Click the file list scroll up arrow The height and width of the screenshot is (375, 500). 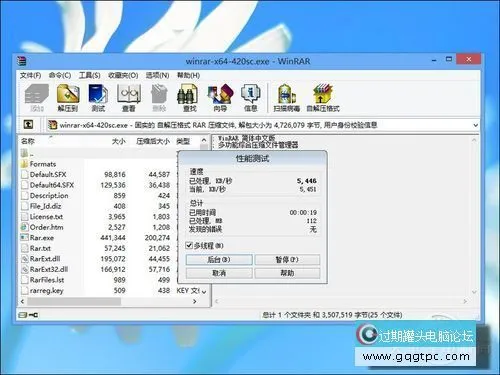tap(204, 140)
